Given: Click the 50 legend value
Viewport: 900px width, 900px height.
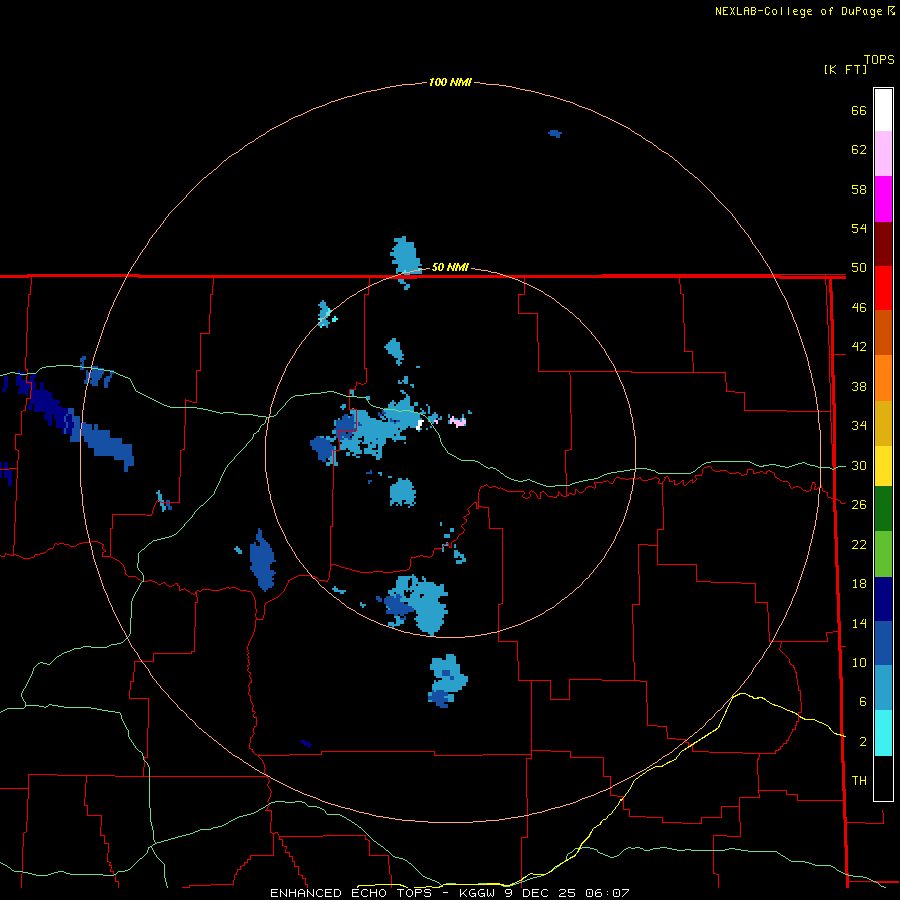Looking at the screenshot, I should pos(859,267).
